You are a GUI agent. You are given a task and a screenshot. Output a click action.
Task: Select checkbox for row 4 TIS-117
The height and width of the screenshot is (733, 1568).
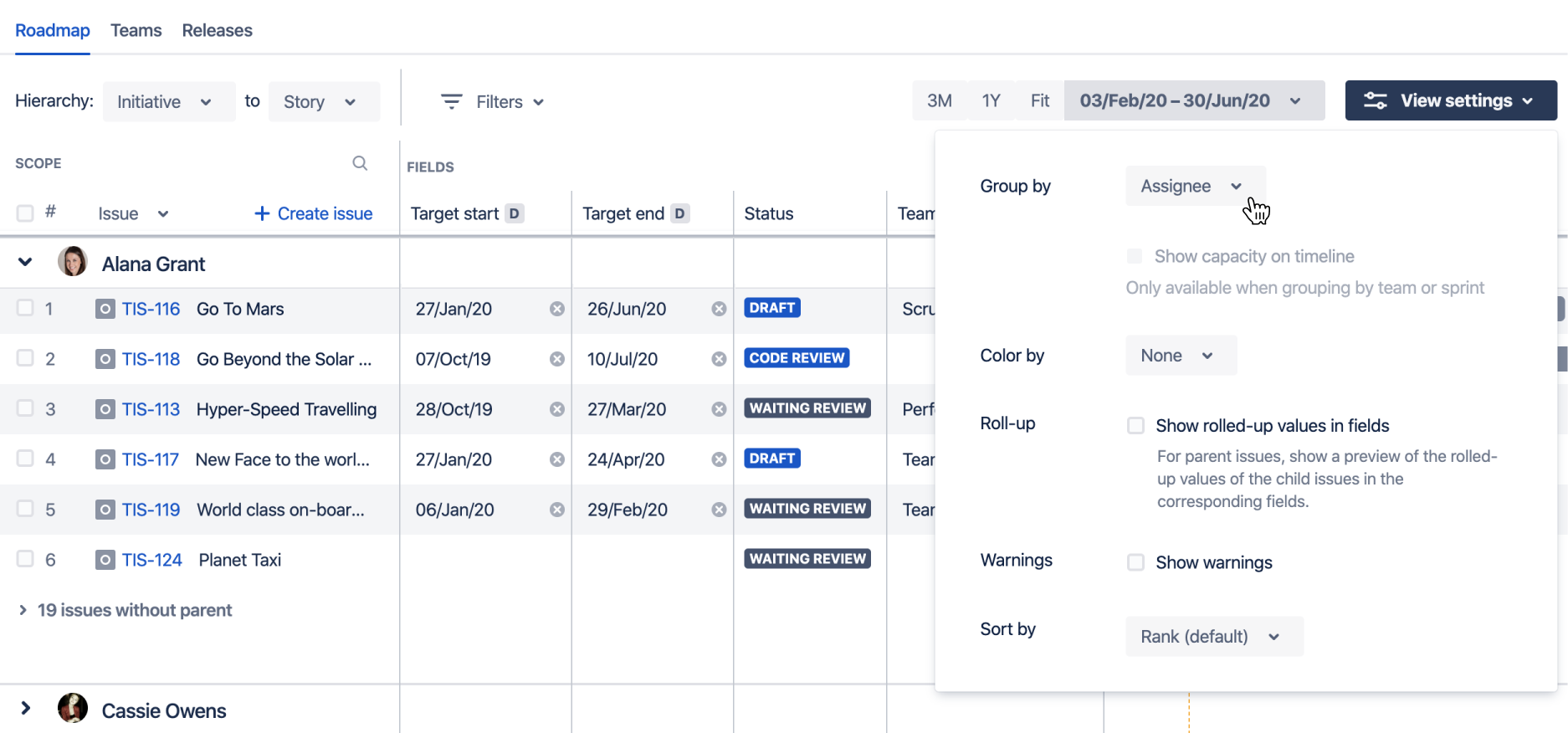(x=25, y=459)
